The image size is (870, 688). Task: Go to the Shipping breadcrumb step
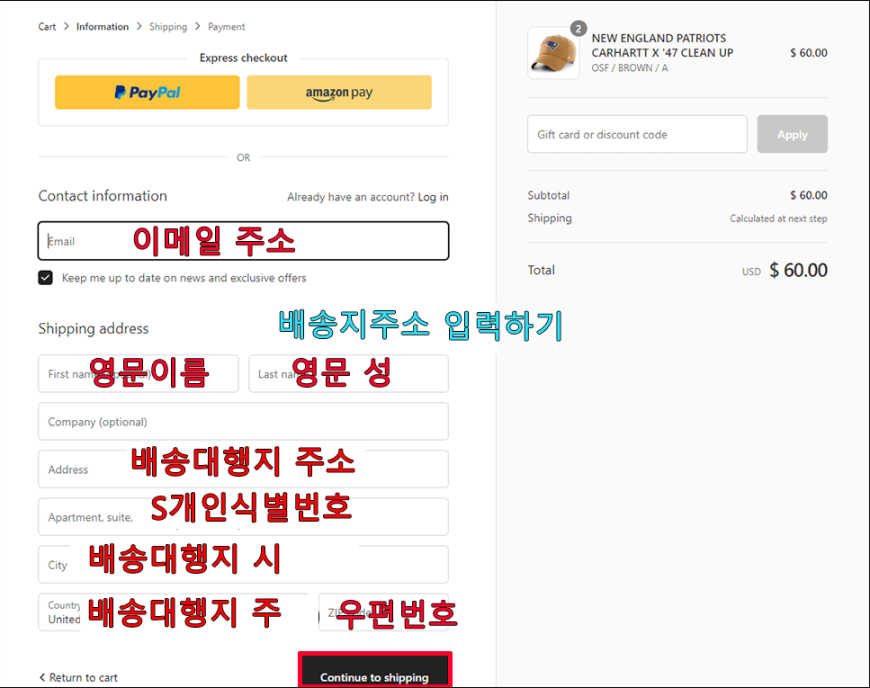pyautogui.click(x=168, y=27)
